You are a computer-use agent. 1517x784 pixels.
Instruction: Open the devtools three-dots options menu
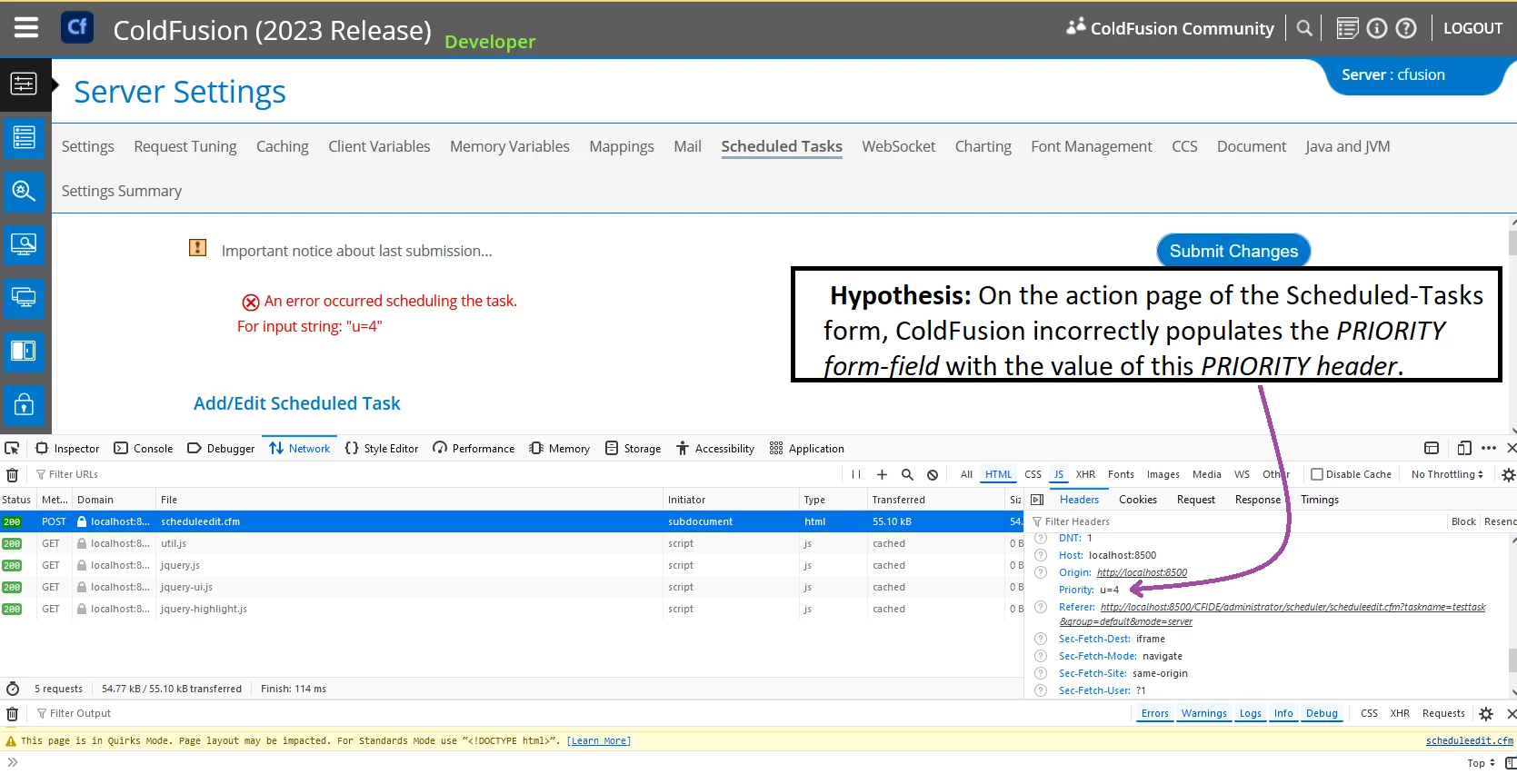point(1489,448)
